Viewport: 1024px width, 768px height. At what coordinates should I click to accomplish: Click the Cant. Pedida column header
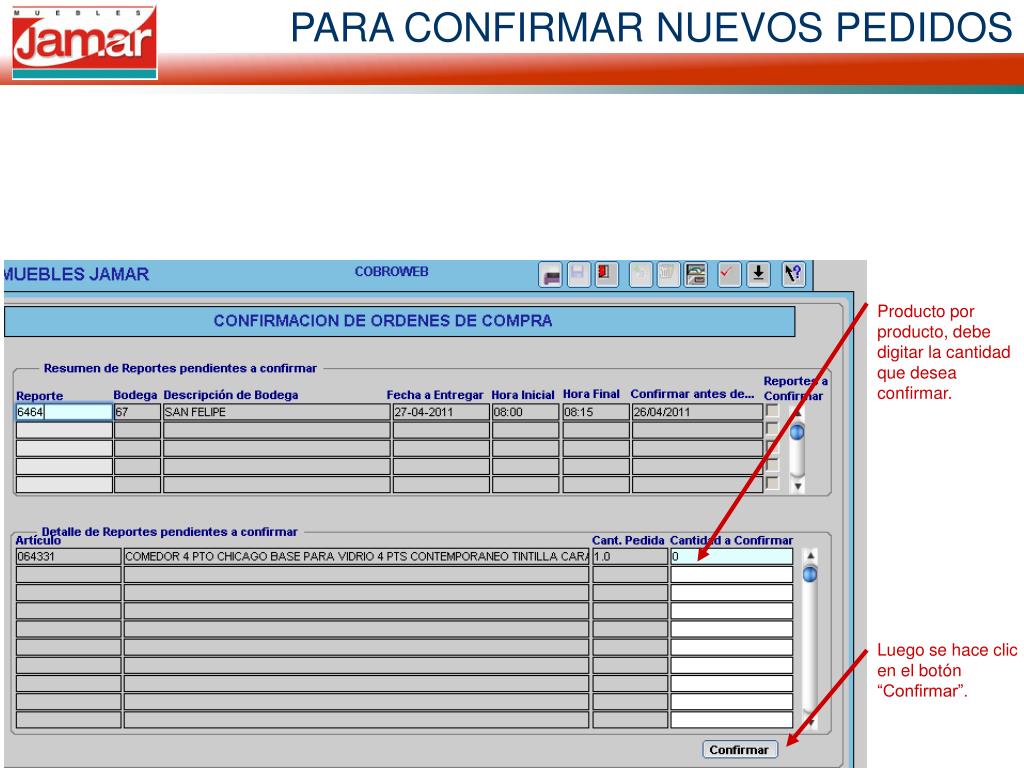(x=628, y=541)
